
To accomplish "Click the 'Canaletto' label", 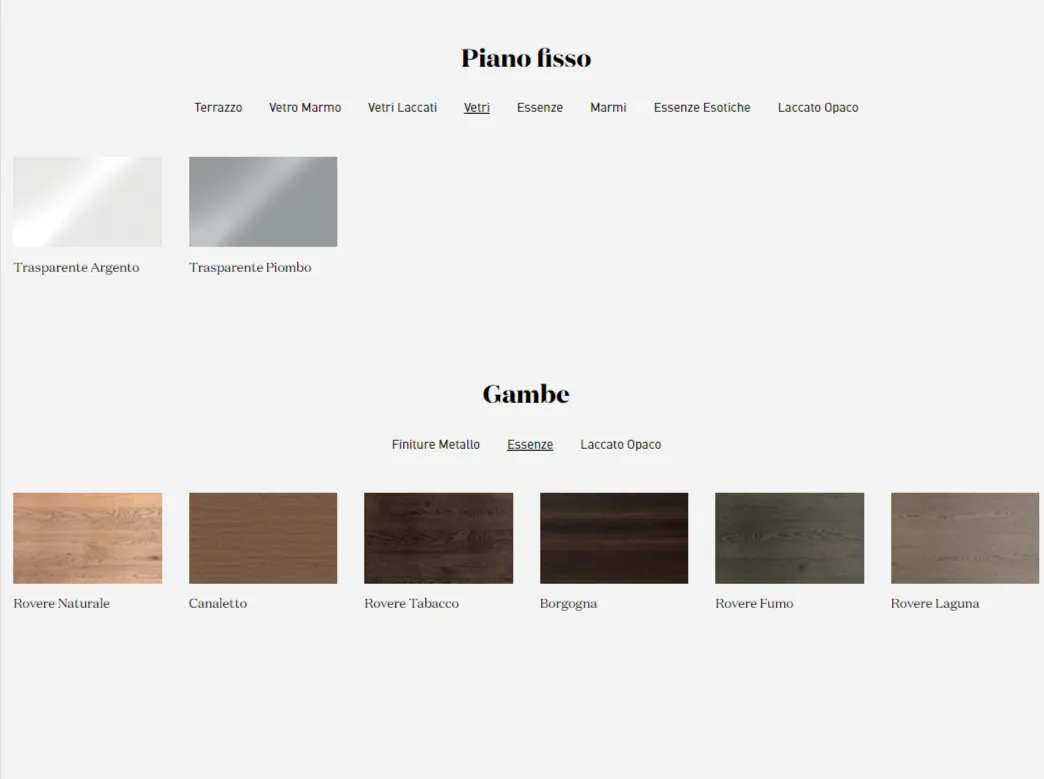I will (x=218, y=604).
